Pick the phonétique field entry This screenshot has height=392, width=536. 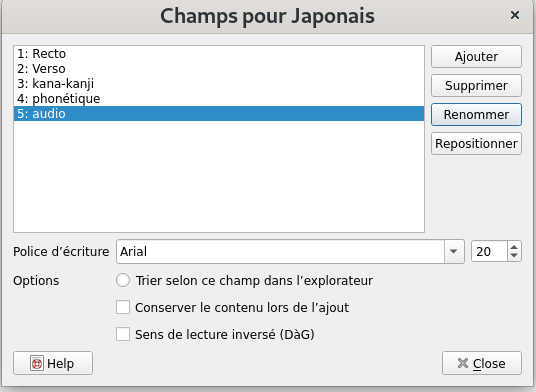(219, 99)
